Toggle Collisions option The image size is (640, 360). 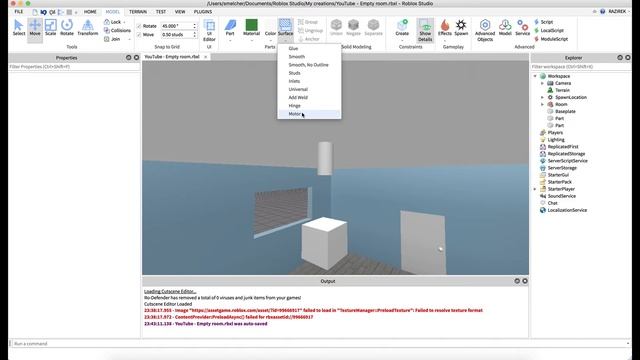point(117,31)
